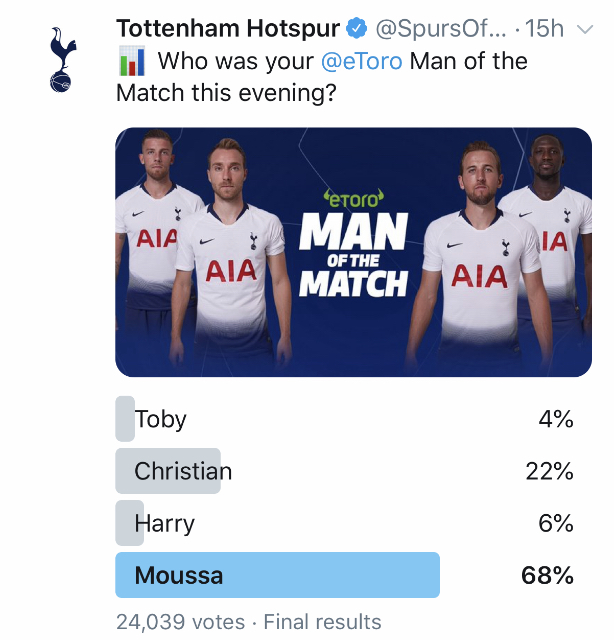Viewport: 614px width, 640px height.
Task: Click the Man of the Match banner title text
Action: [x=354, y=255]
